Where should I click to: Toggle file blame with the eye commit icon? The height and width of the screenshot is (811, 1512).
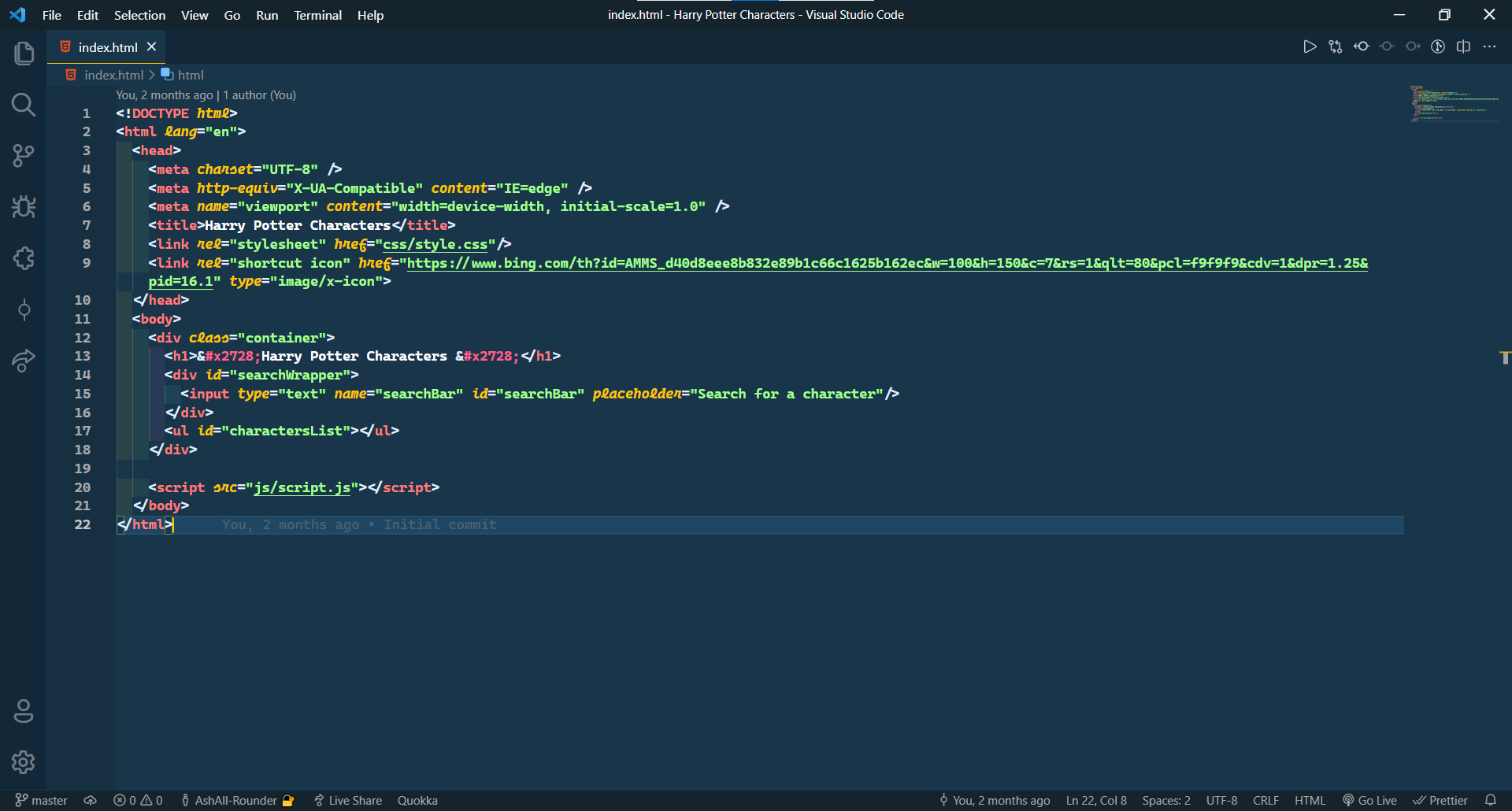tap(1362, 47)
